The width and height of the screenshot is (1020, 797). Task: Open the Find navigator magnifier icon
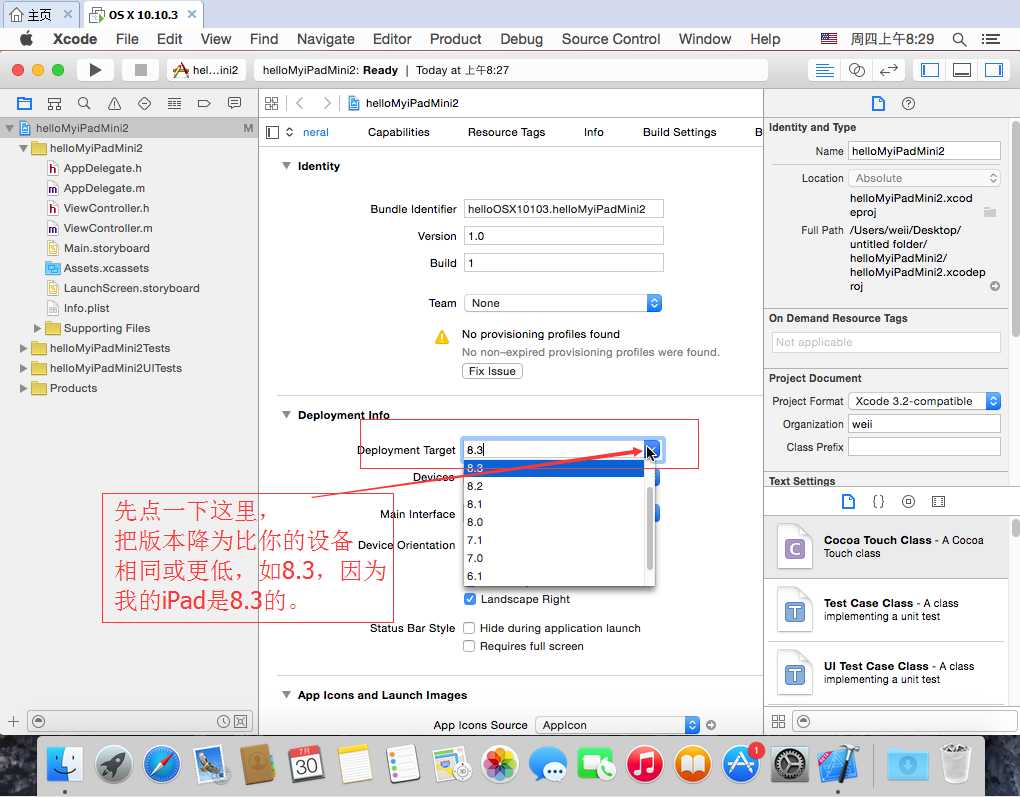84,103
